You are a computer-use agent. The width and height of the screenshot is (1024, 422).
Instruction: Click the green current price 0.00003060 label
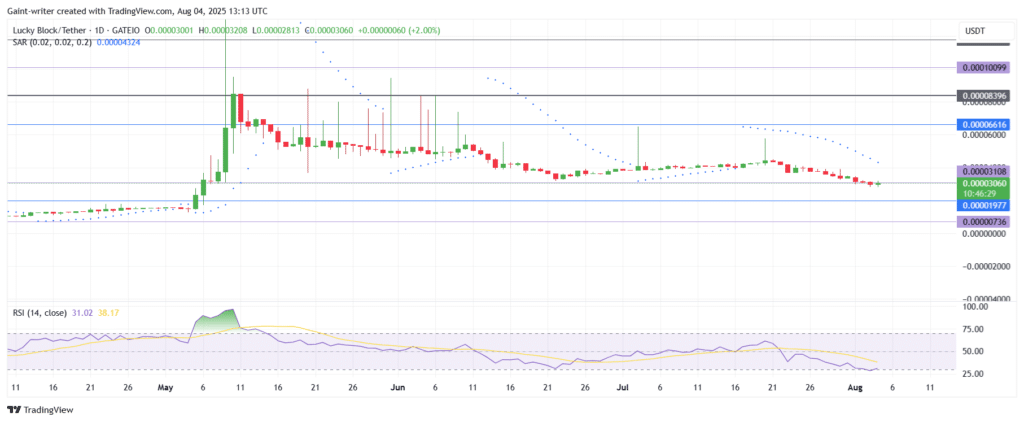point(983,184)
